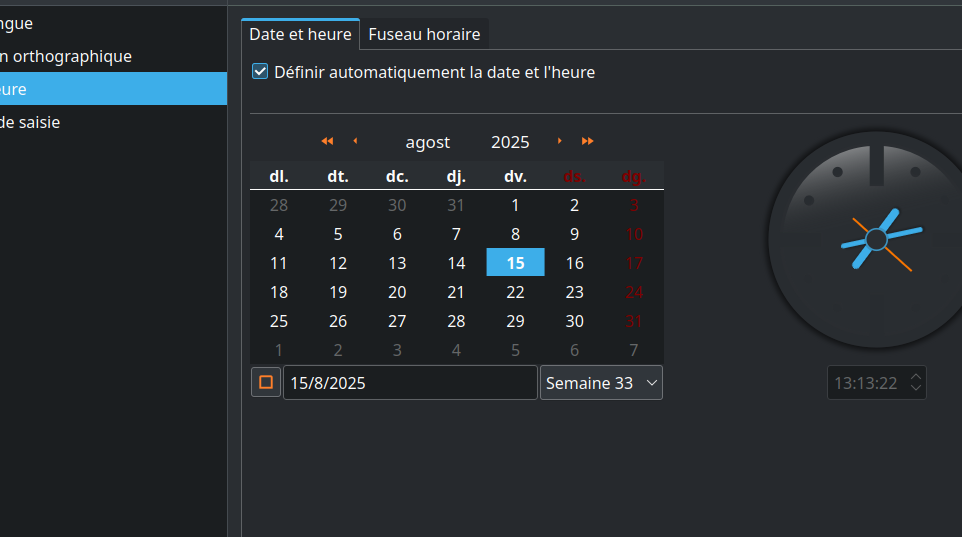Screen dimensions: 962x537
Task: Select day 9 in the calendar
Action: click(x=574, y=234)
